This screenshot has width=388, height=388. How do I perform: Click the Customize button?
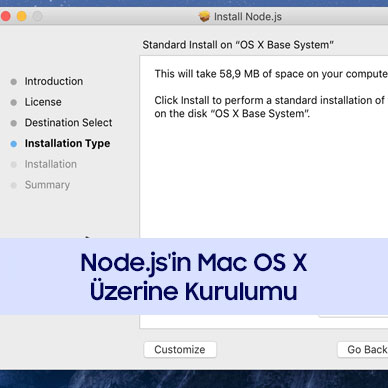[x=180, y=350]
